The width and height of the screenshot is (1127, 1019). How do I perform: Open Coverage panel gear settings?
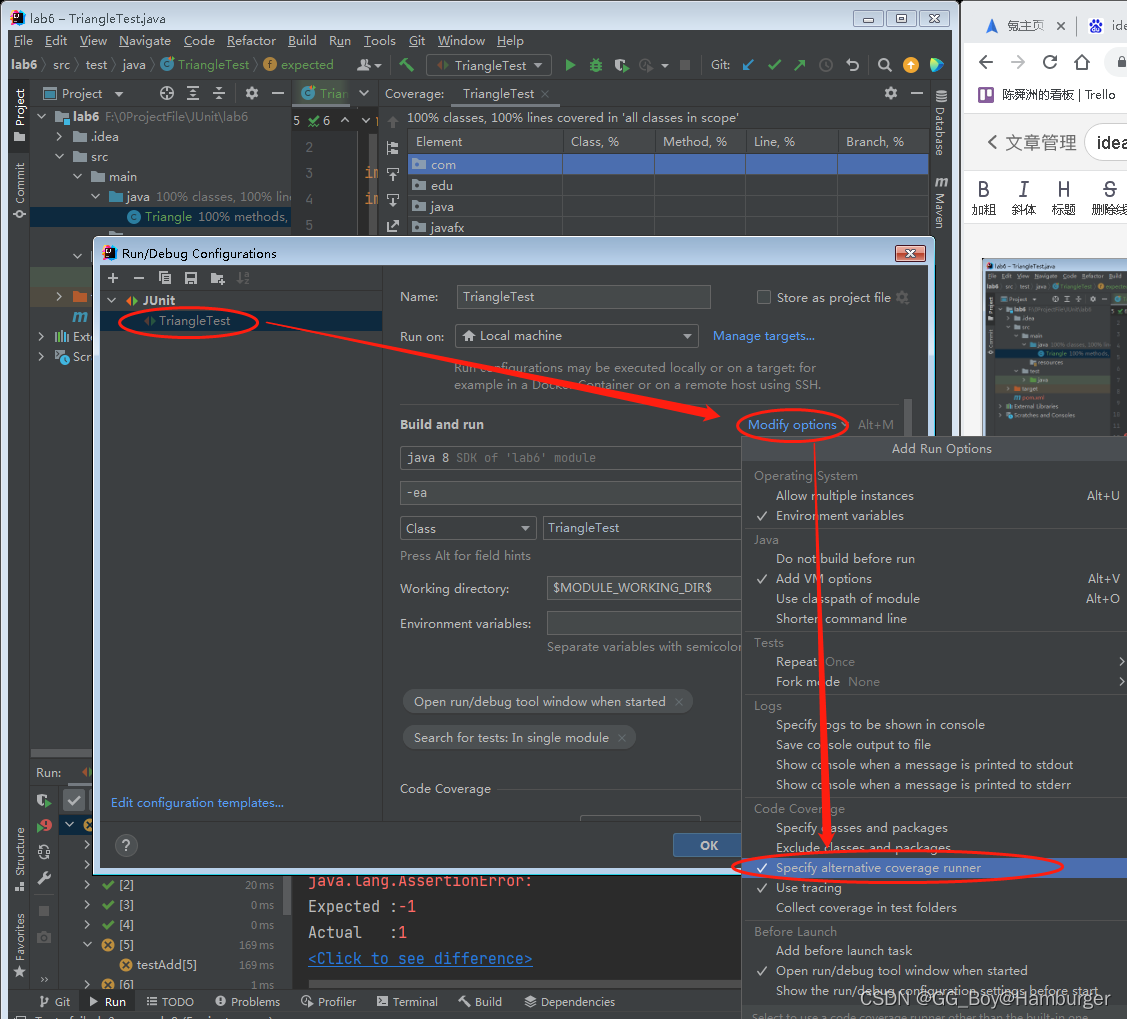tap(891, 93)
